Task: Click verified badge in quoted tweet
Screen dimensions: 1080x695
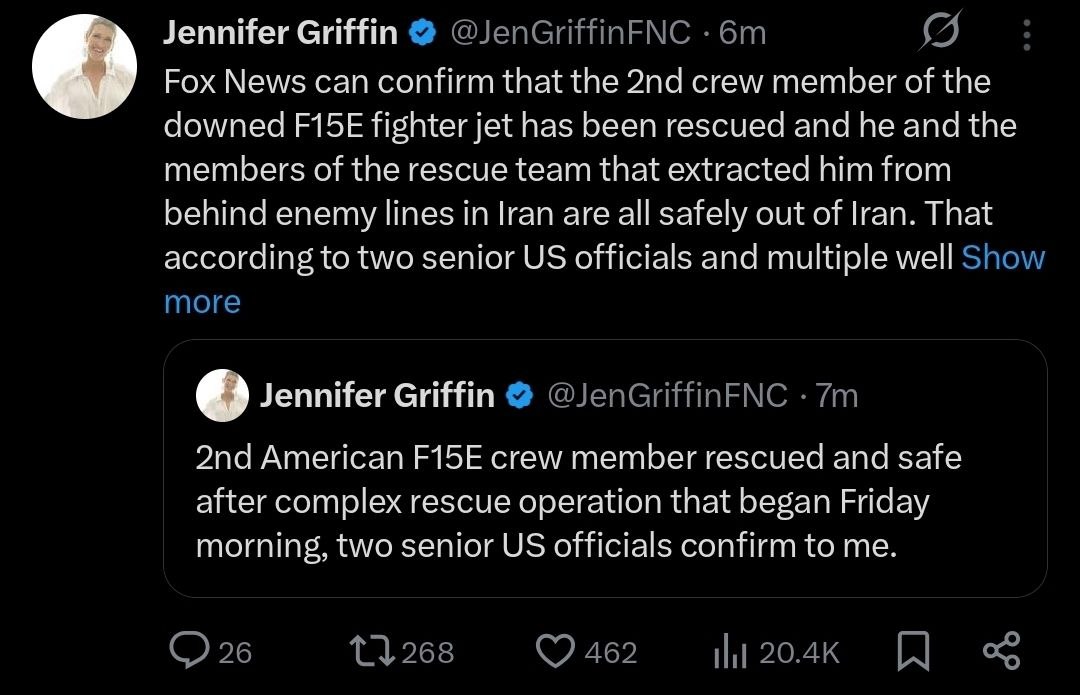Action: (520, 395)
